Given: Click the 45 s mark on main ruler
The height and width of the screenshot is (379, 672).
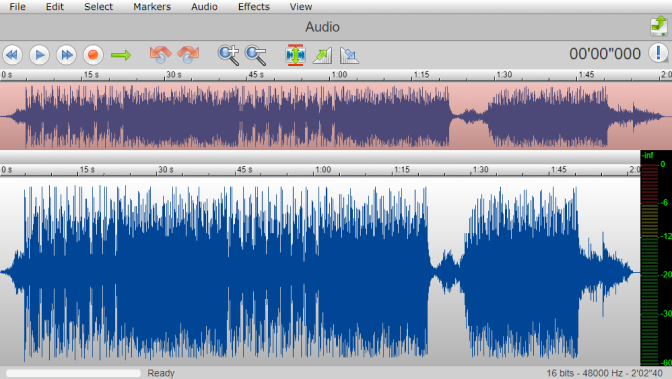Looking at the screenshot, I should pos(244,170).
